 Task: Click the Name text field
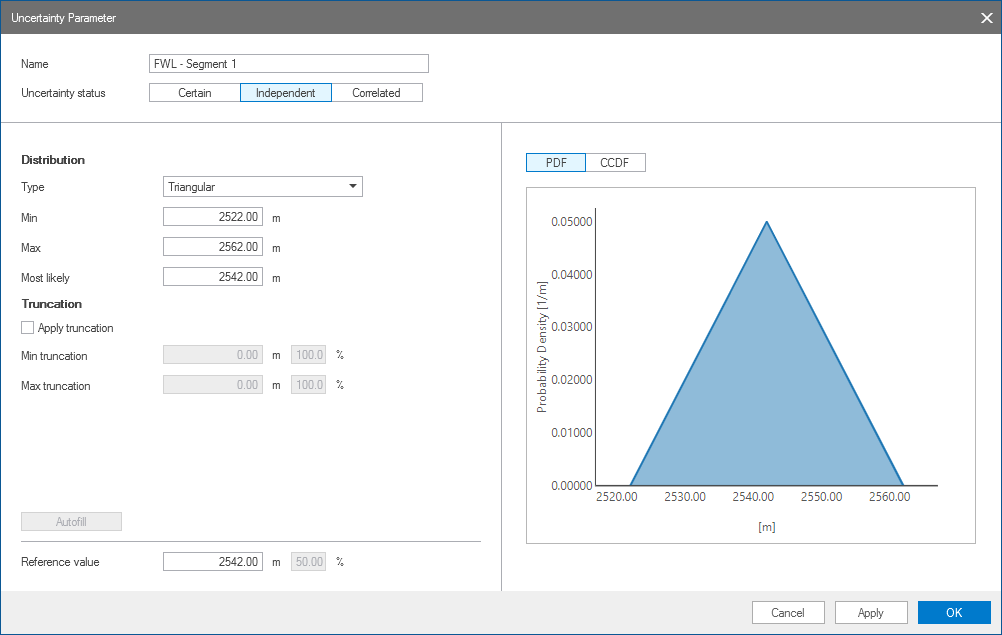pos(288,64)
